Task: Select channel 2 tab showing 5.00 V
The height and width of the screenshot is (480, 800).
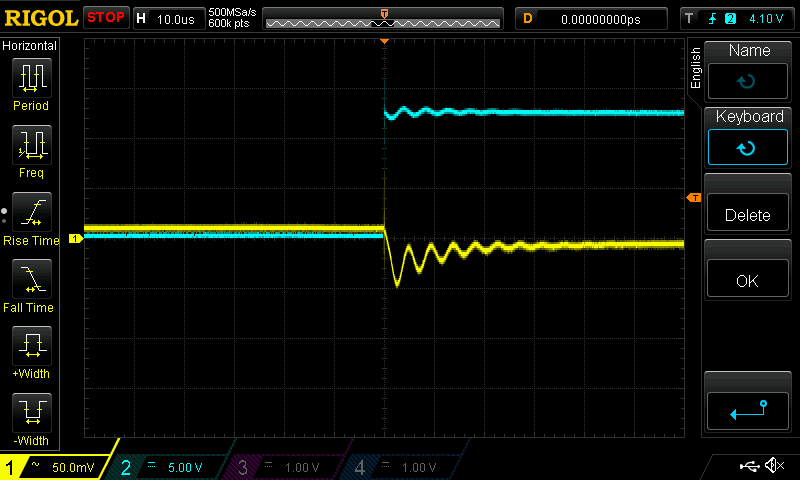Action: [x=168, y=466]
